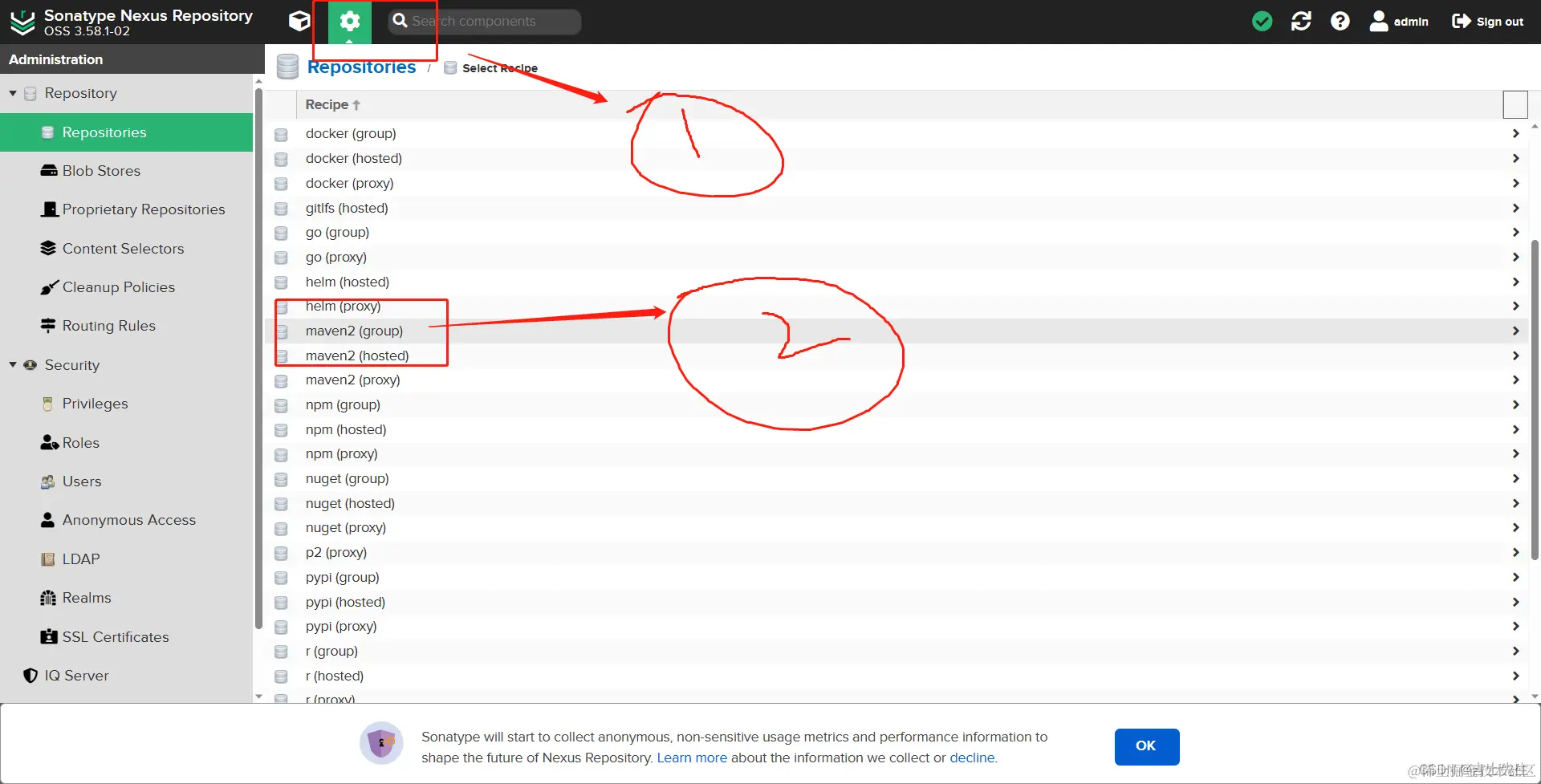Click the sidebar vertical scrollbar
This screenshot has height=784, width=1541.
(258, 359)
